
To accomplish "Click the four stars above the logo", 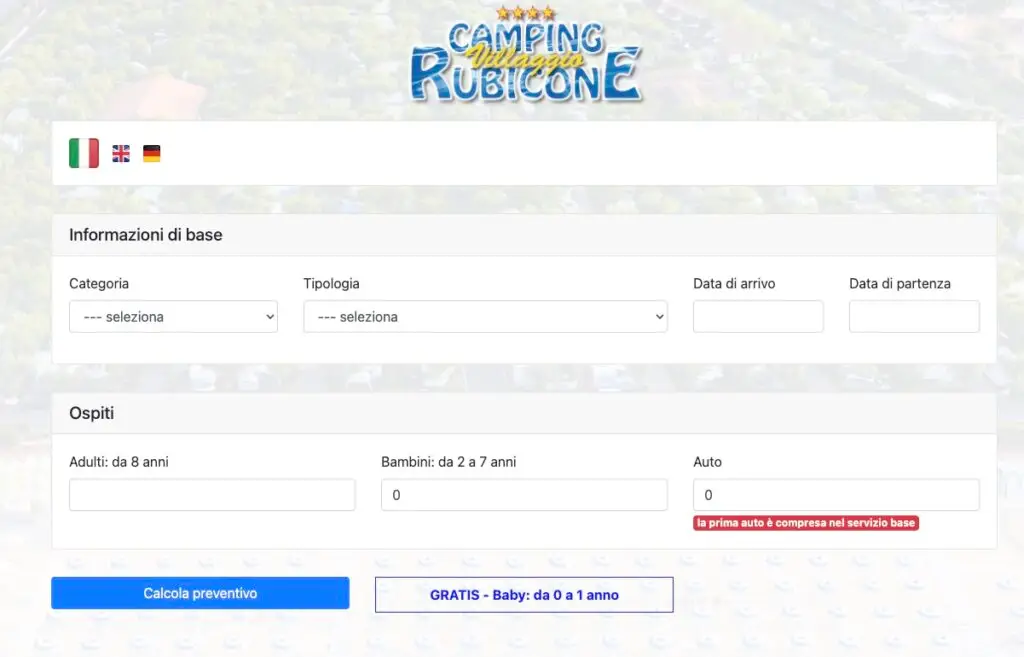I will pyautogui.click(x=525, y=13).
